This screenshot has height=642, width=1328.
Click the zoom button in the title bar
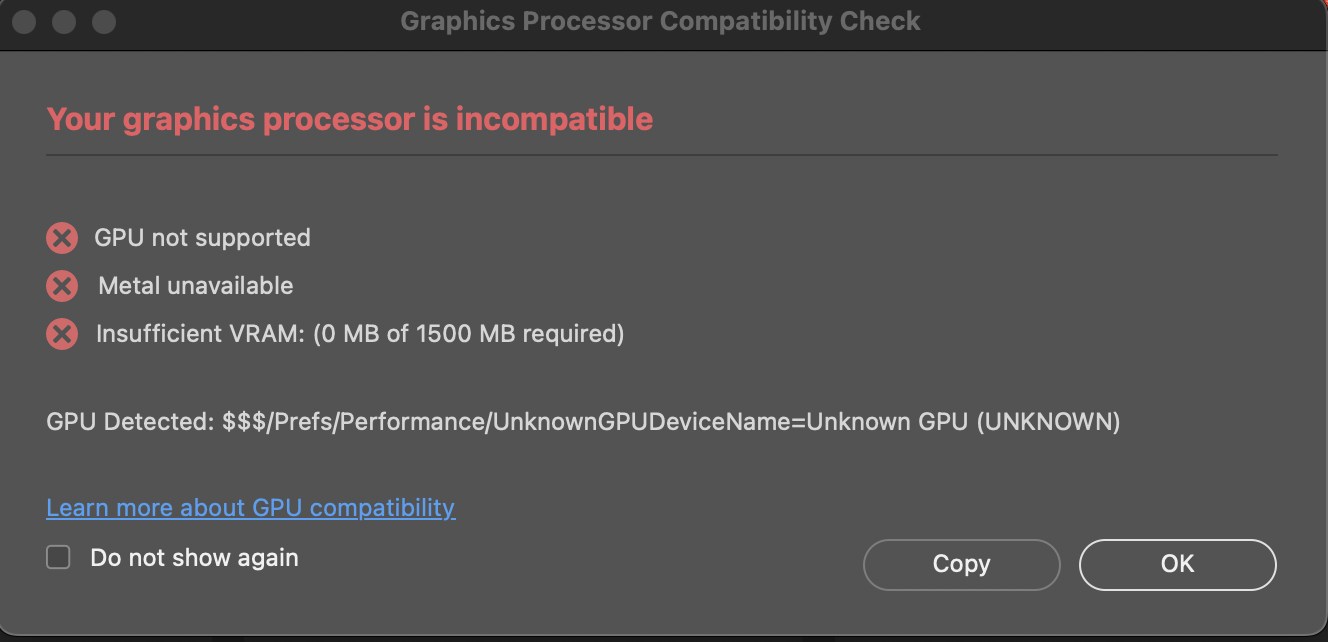[103, 21]
